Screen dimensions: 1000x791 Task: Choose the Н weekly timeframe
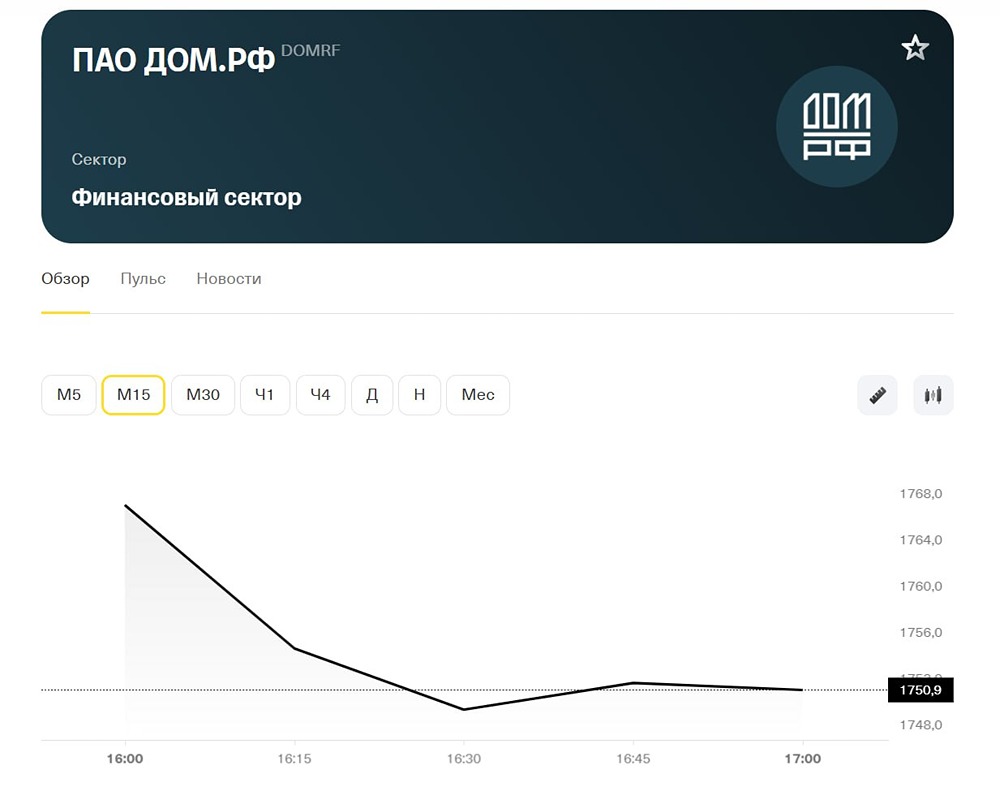(x=419, y=394)
